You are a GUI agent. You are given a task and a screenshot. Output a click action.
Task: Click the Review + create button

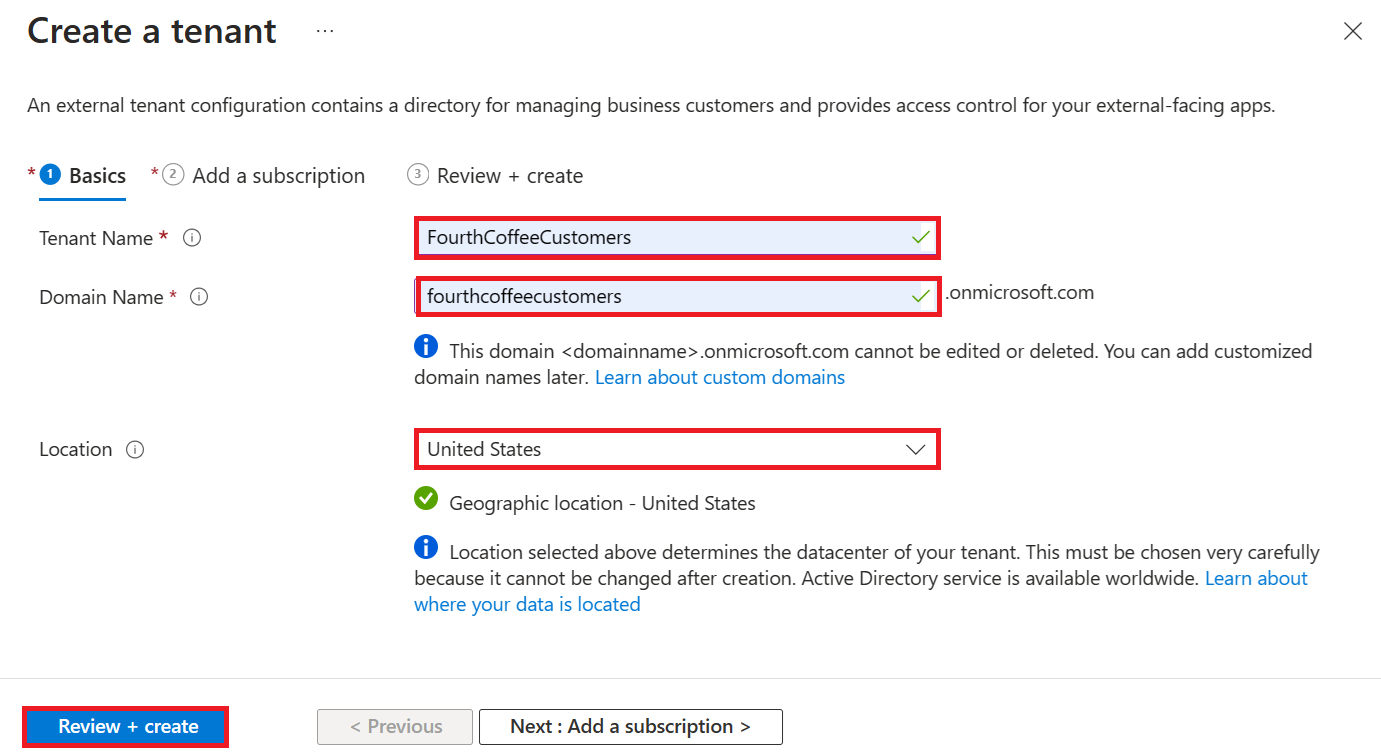pyautogui.click(x=124, y=726)
